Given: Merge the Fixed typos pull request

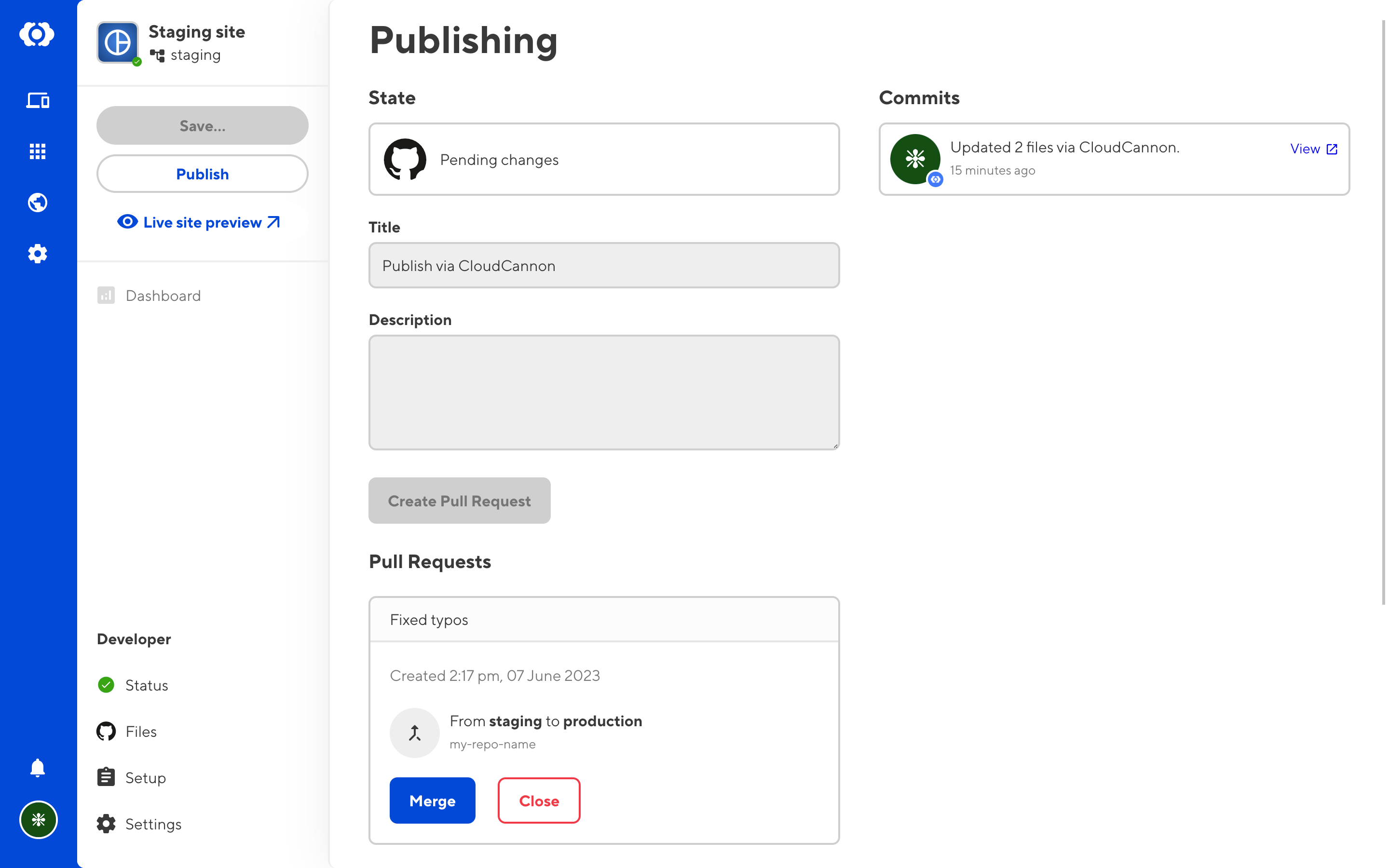Looking at the screenshot, I should (432, 800).
